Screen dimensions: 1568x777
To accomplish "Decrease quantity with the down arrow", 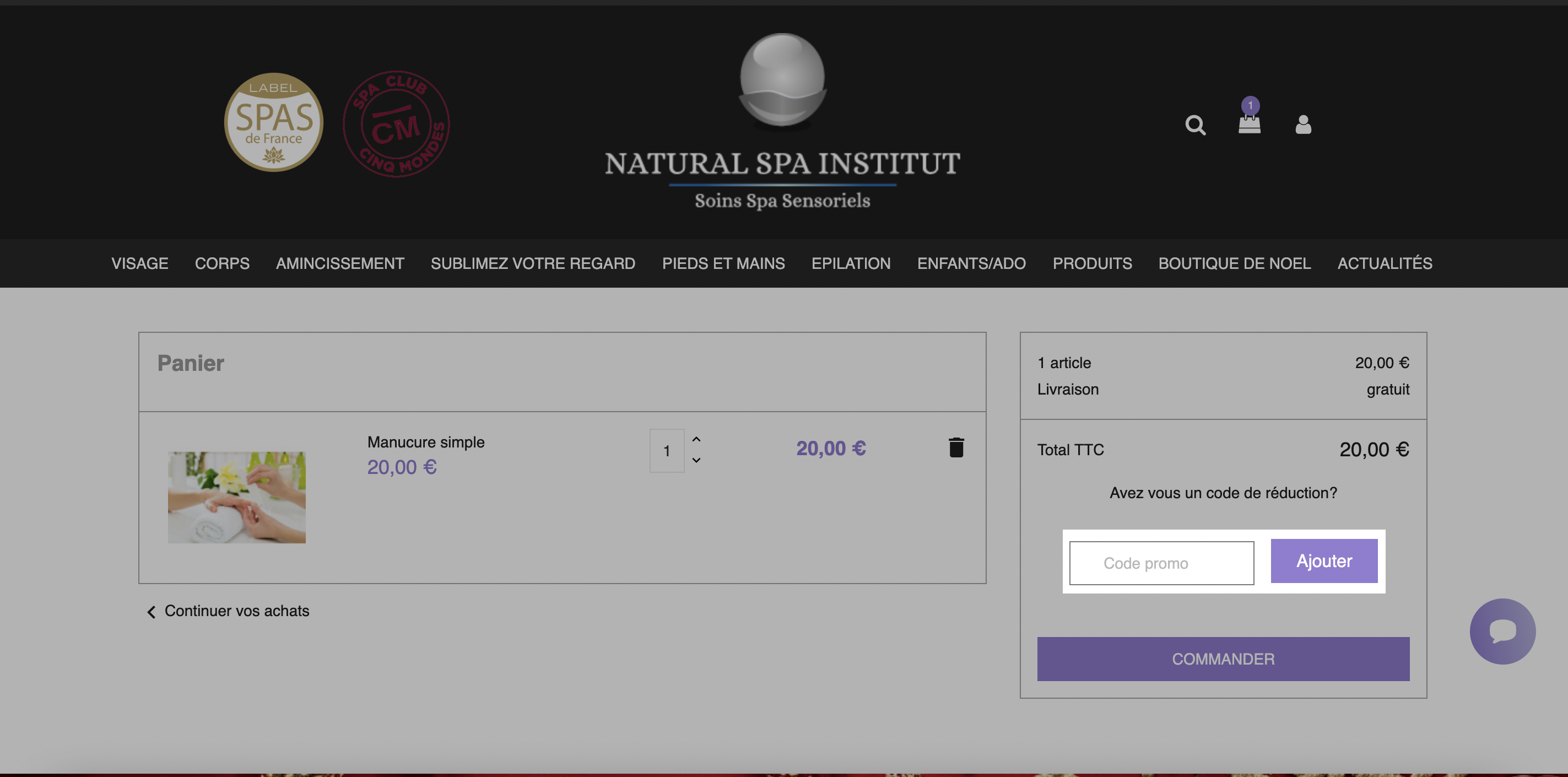I will pyautogui.click(x=696, y=460).
